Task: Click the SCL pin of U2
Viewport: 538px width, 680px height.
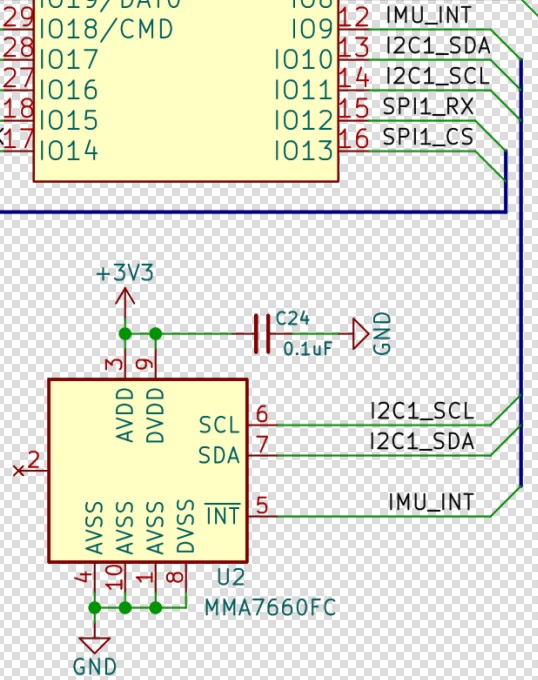Action: pyautogui.click(x=219, y=425)
